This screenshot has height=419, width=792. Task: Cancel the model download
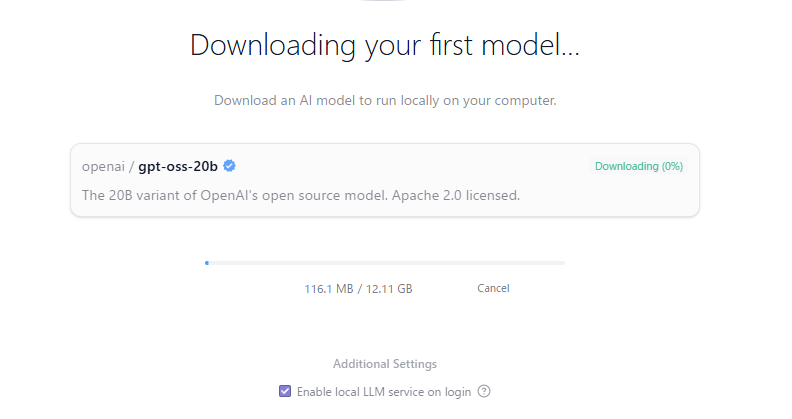(493, 288)
